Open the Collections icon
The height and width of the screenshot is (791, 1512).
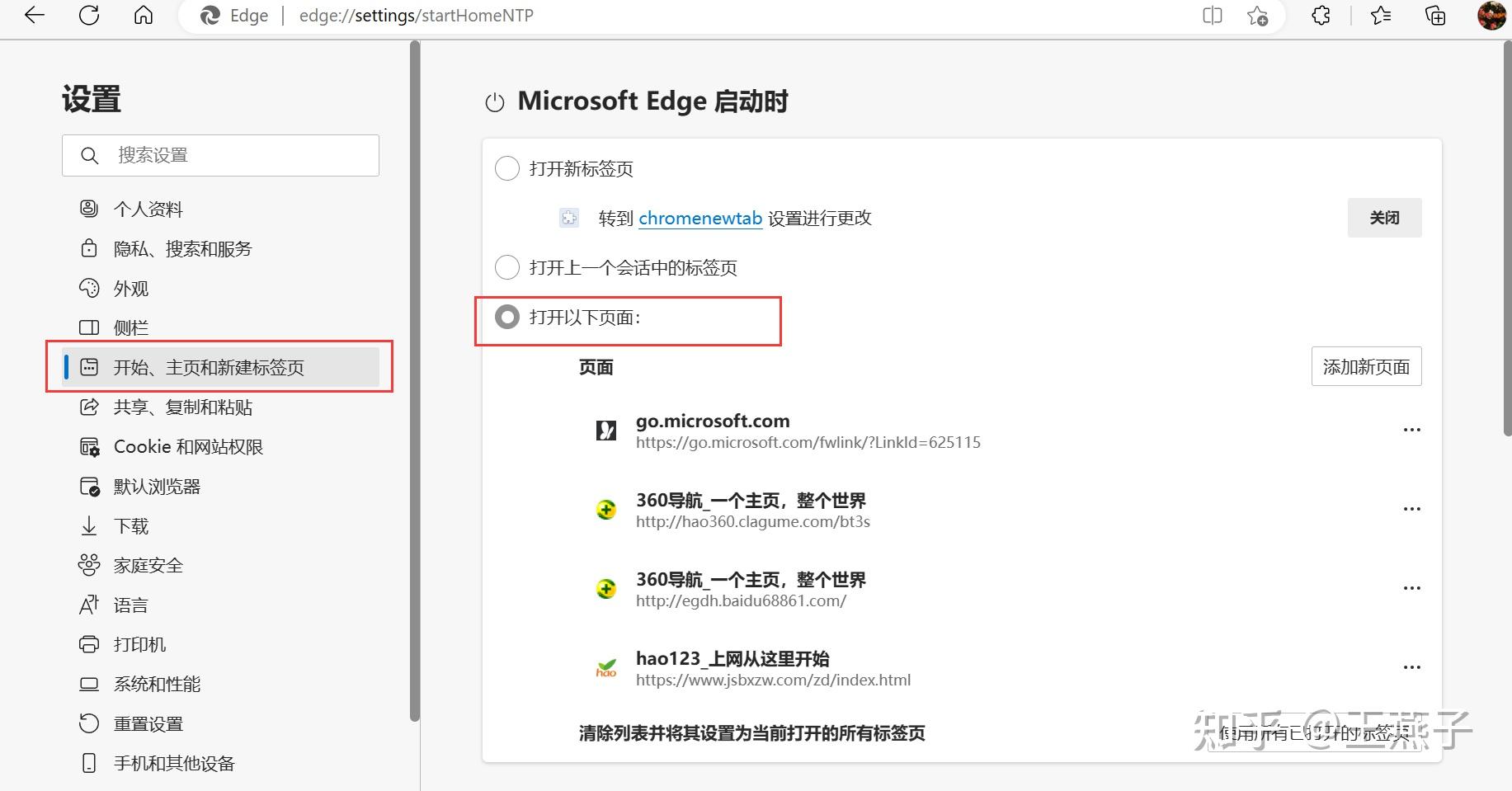[1435, 15]
